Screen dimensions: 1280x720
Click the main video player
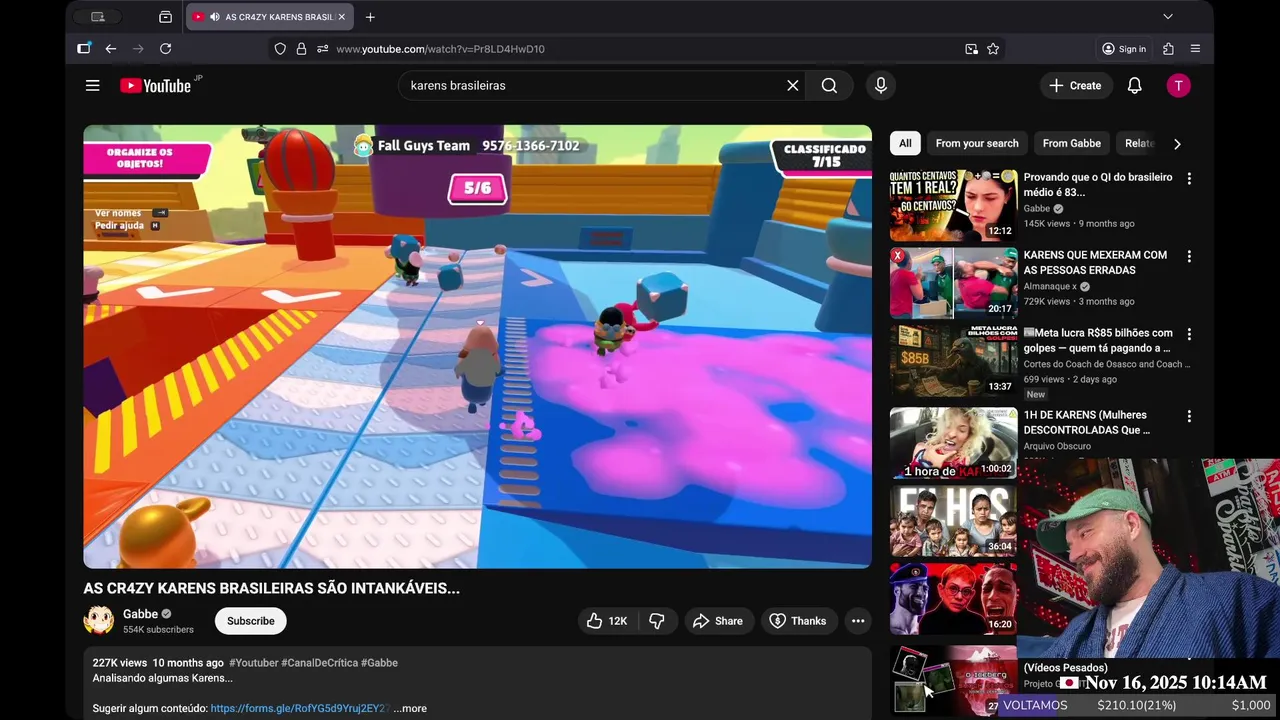click(x=477, y=346)
